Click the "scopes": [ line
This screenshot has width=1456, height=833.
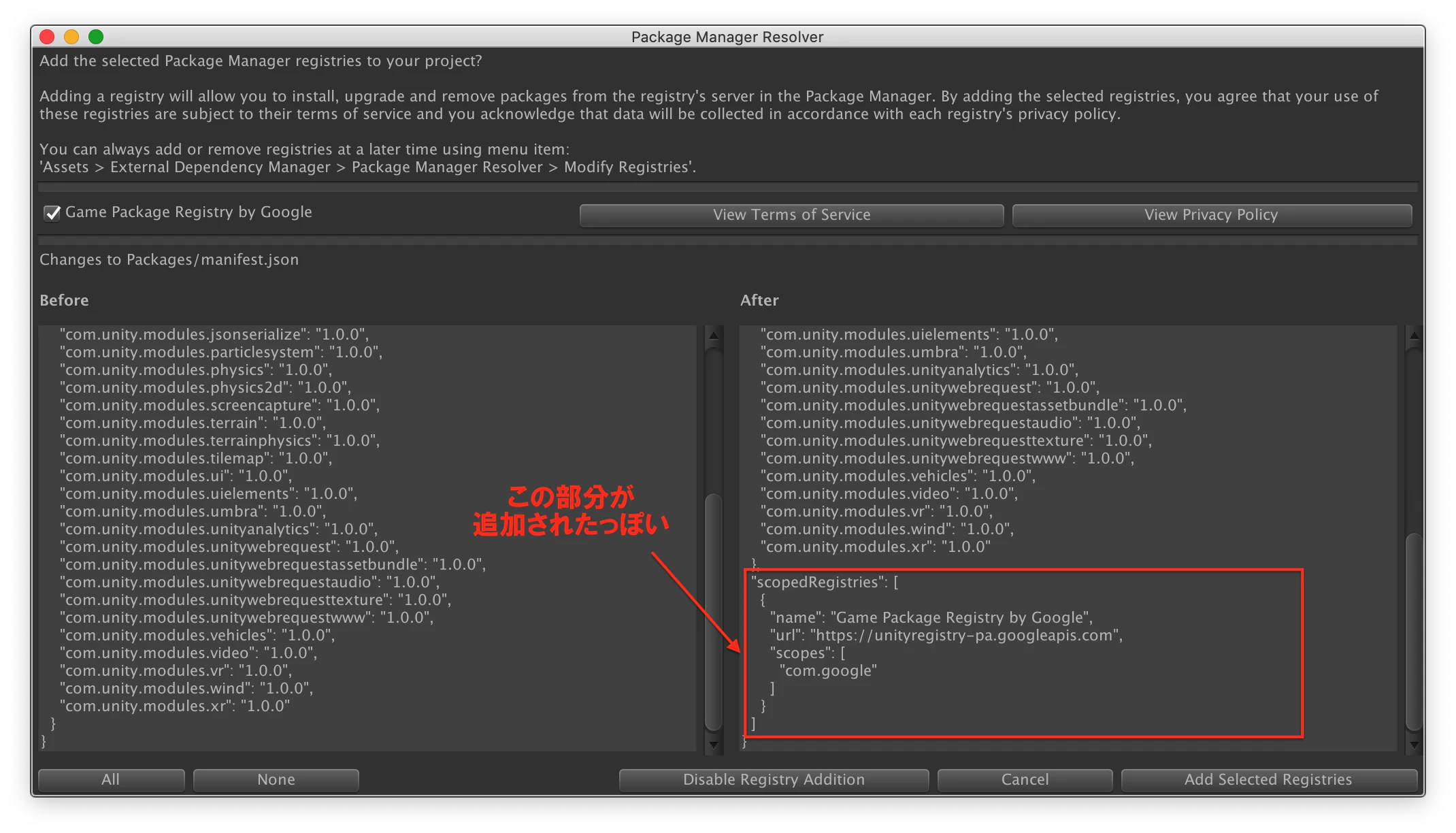(808, 653)
